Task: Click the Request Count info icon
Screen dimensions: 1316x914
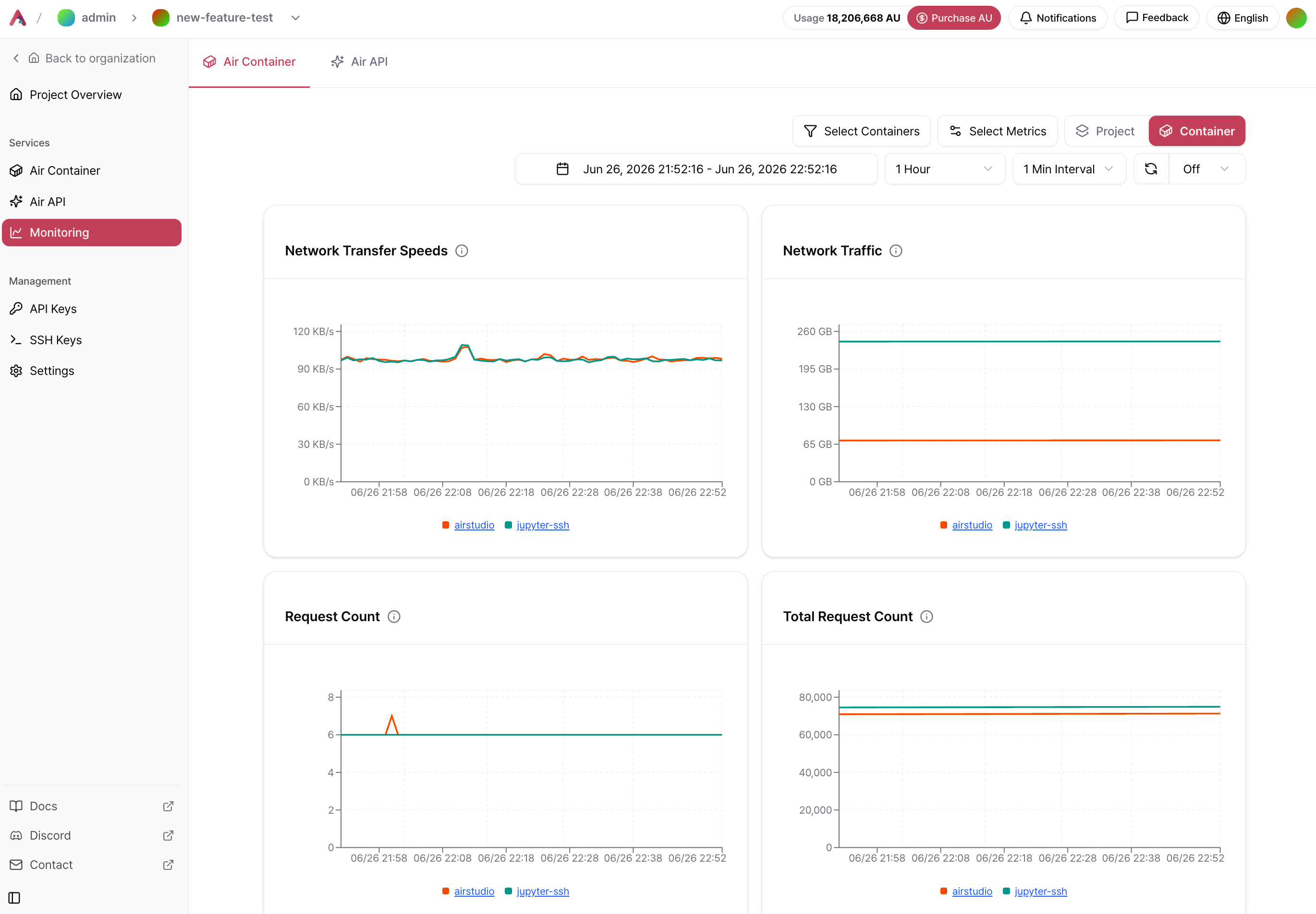Action: click(x=394, y=617)
